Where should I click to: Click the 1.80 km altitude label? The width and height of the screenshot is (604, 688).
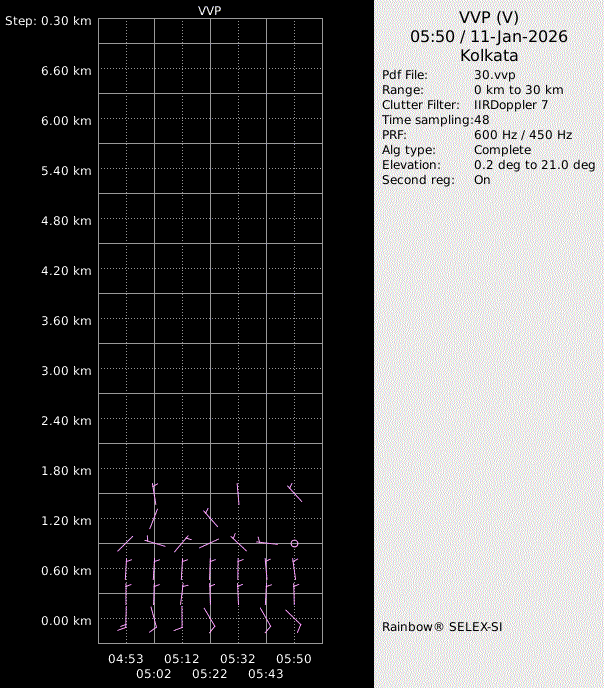(x=69, y=470)
